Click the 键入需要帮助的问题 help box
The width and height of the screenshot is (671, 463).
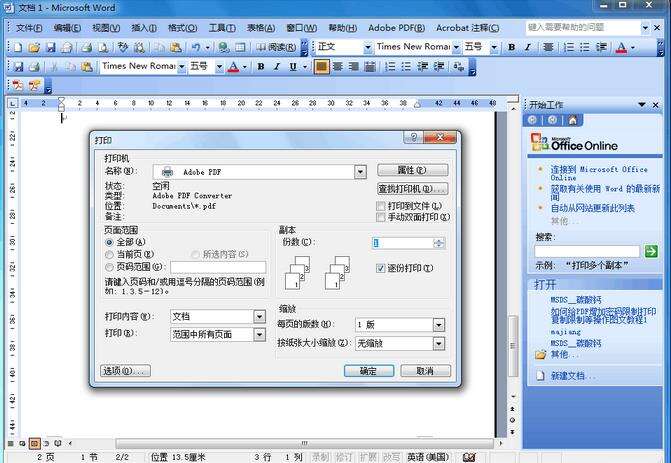583,28
